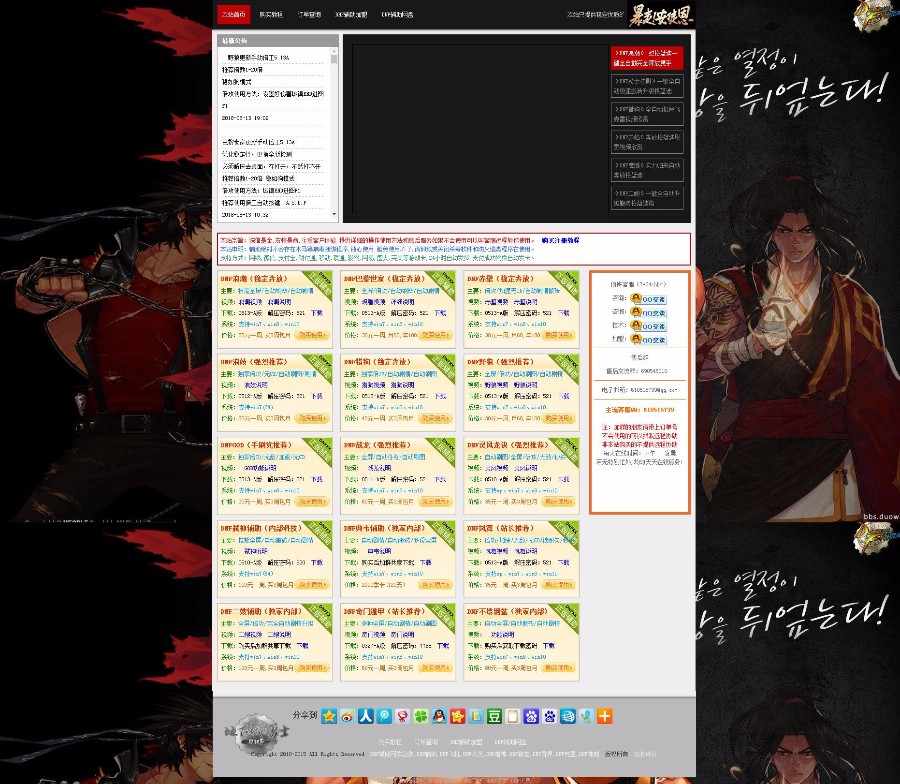900x784 pixels.
Task: Click announcement box scrollbar down arrow
Action: click(334, 214)
